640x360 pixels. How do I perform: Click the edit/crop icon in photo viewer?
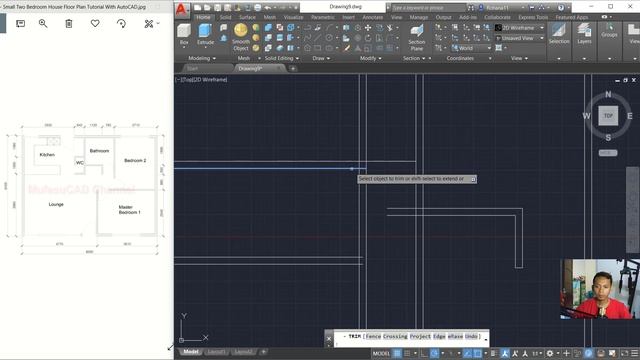pos(149,24)
